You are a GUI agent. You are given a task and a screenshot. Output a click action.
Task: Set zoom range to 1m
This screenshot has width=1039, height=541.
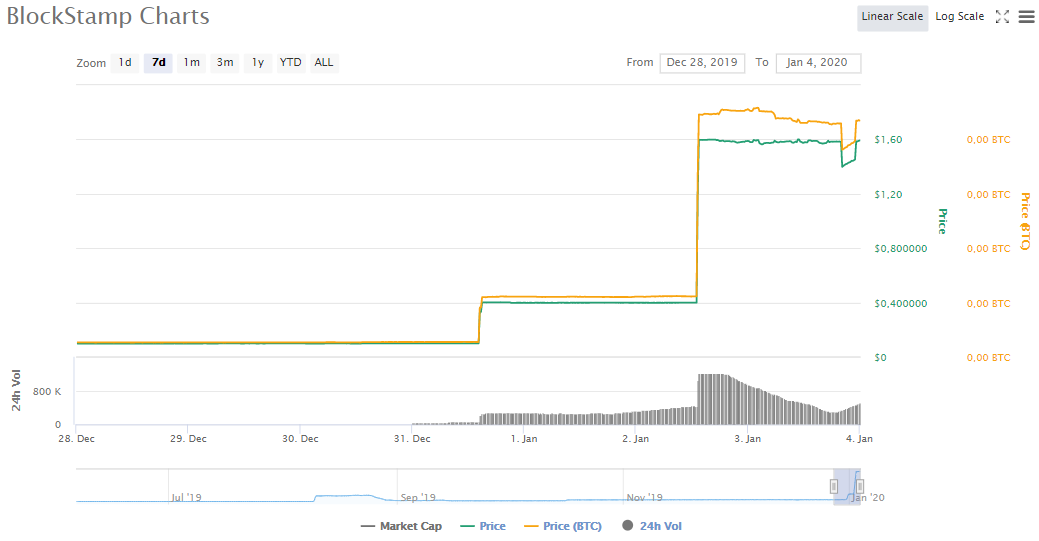pos(191,62)
